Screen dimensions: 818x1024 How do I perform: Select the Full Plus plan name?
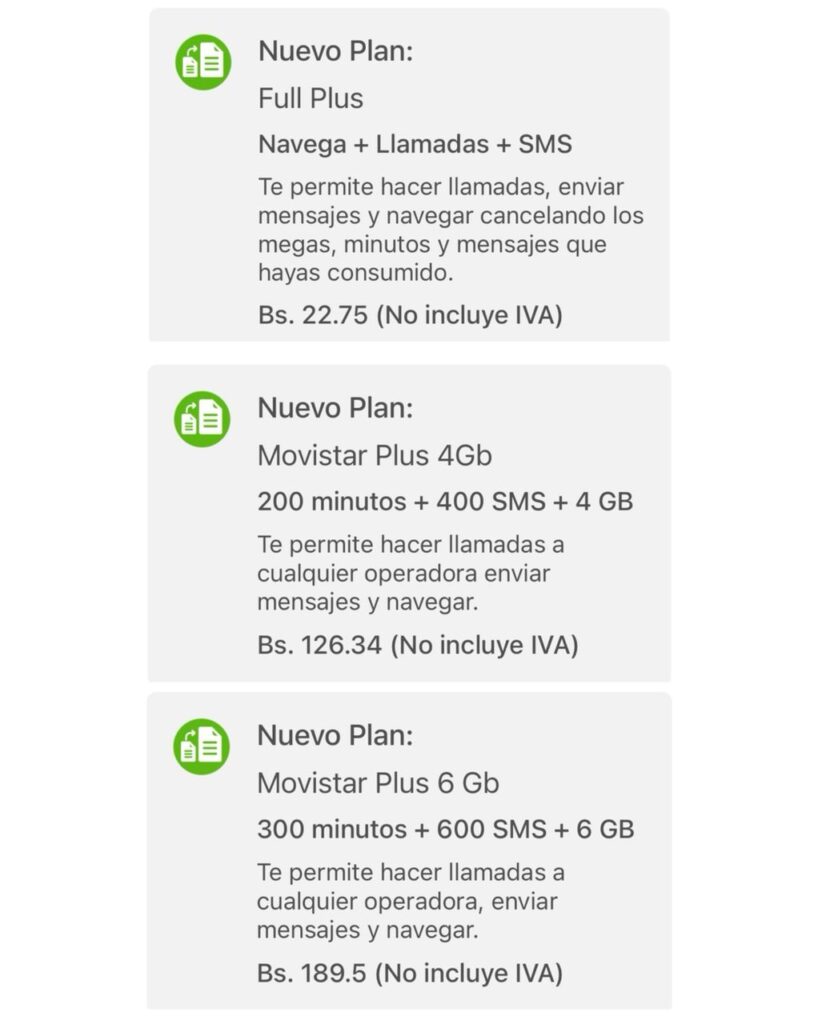[311, 99]
